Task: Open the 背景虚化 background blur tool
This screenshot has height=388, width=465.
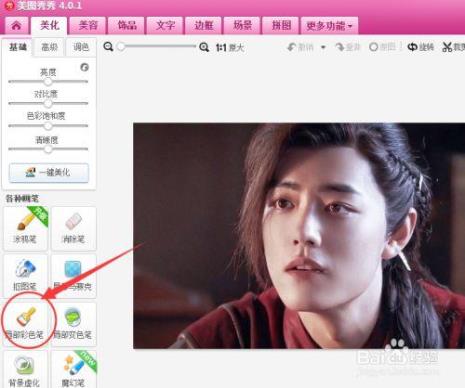Action: [26, 369]
